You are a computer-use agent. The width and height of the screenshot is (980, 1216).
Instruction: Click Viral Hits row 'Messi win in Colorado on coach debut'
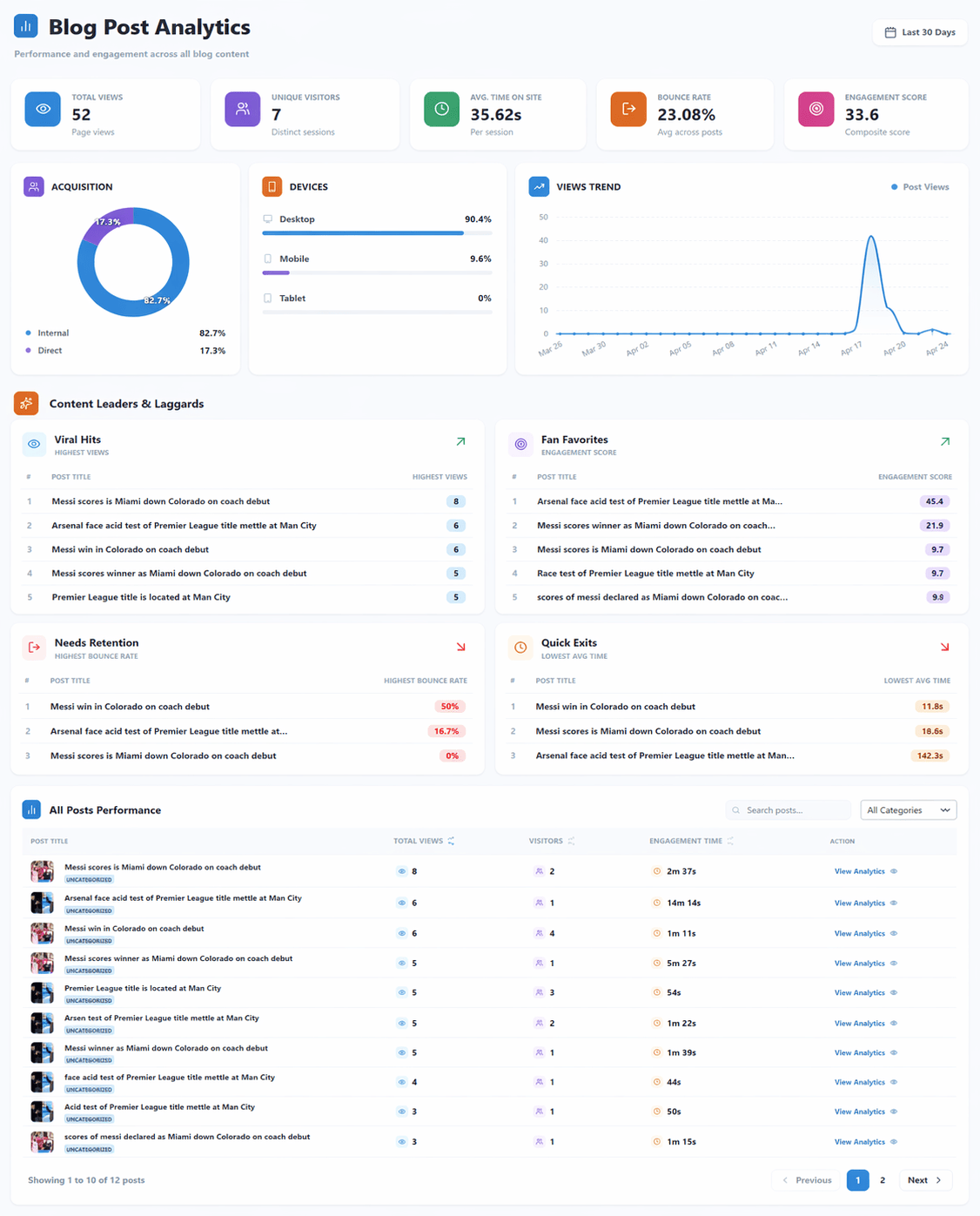tap(247, 549)
